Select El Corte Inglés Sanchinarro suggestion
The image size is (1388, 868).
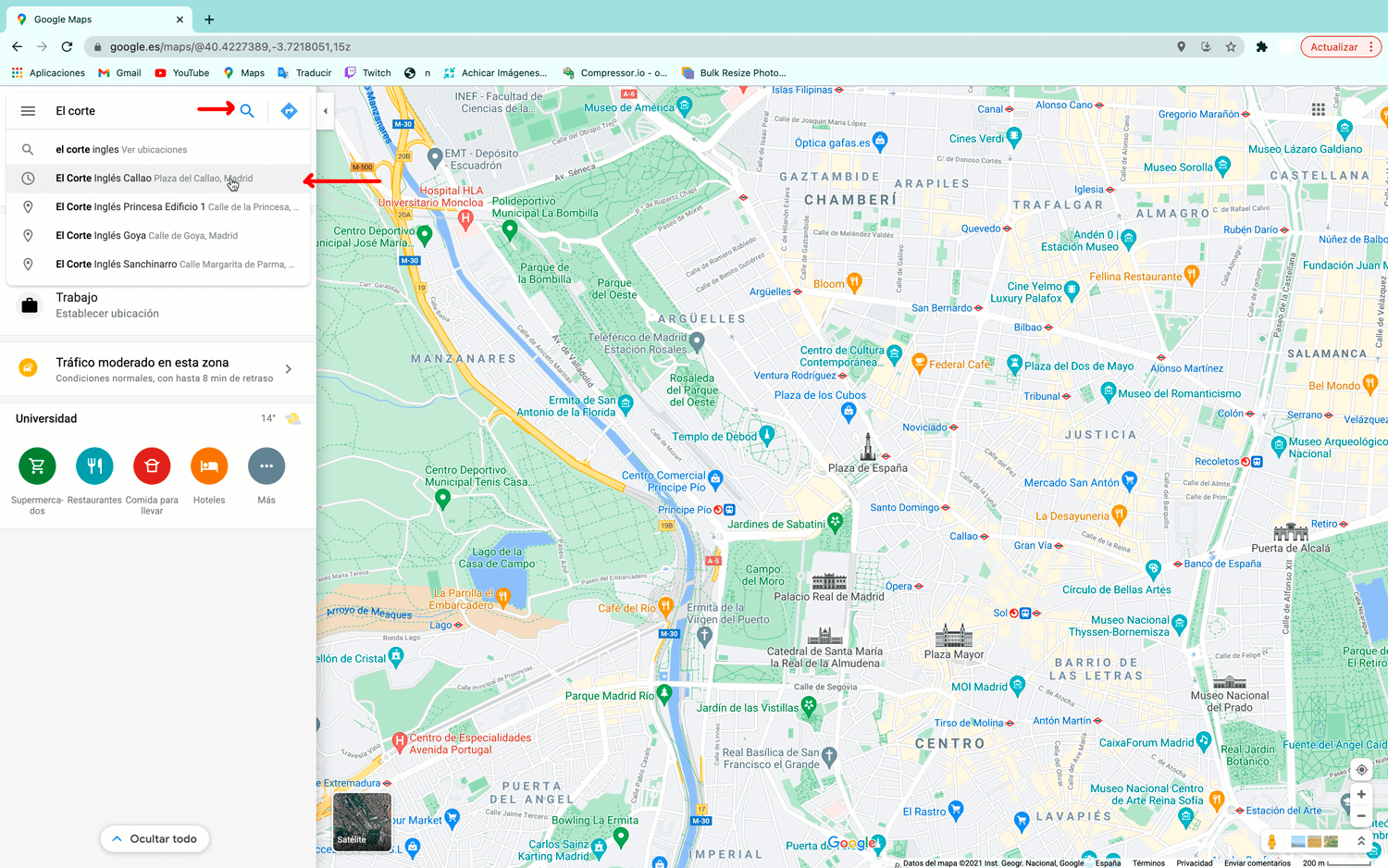(x=158, y=265)
